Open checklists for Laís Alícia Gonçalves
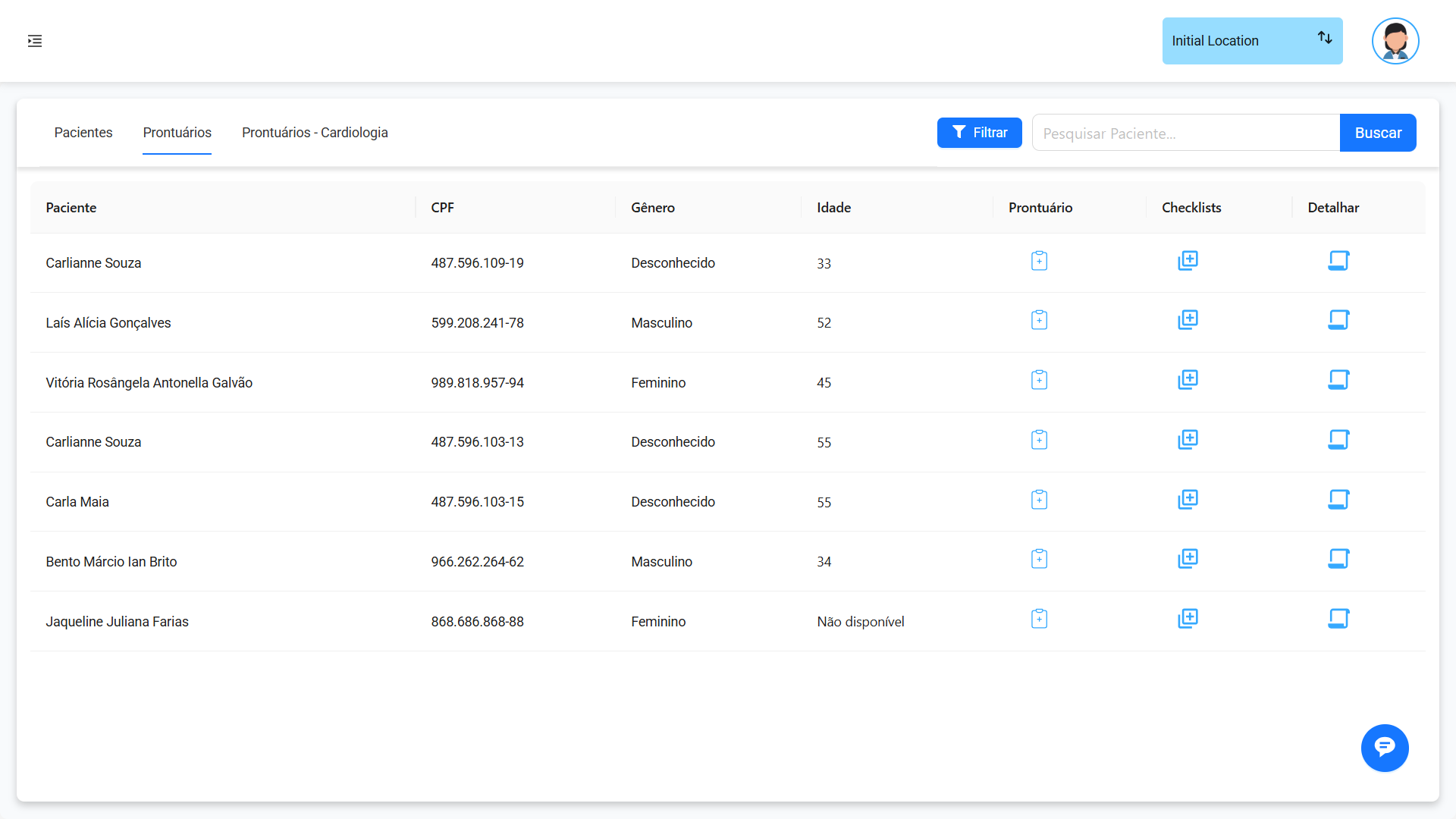The width and height of the screenshot is (1456, 819). coord(1188,320)
